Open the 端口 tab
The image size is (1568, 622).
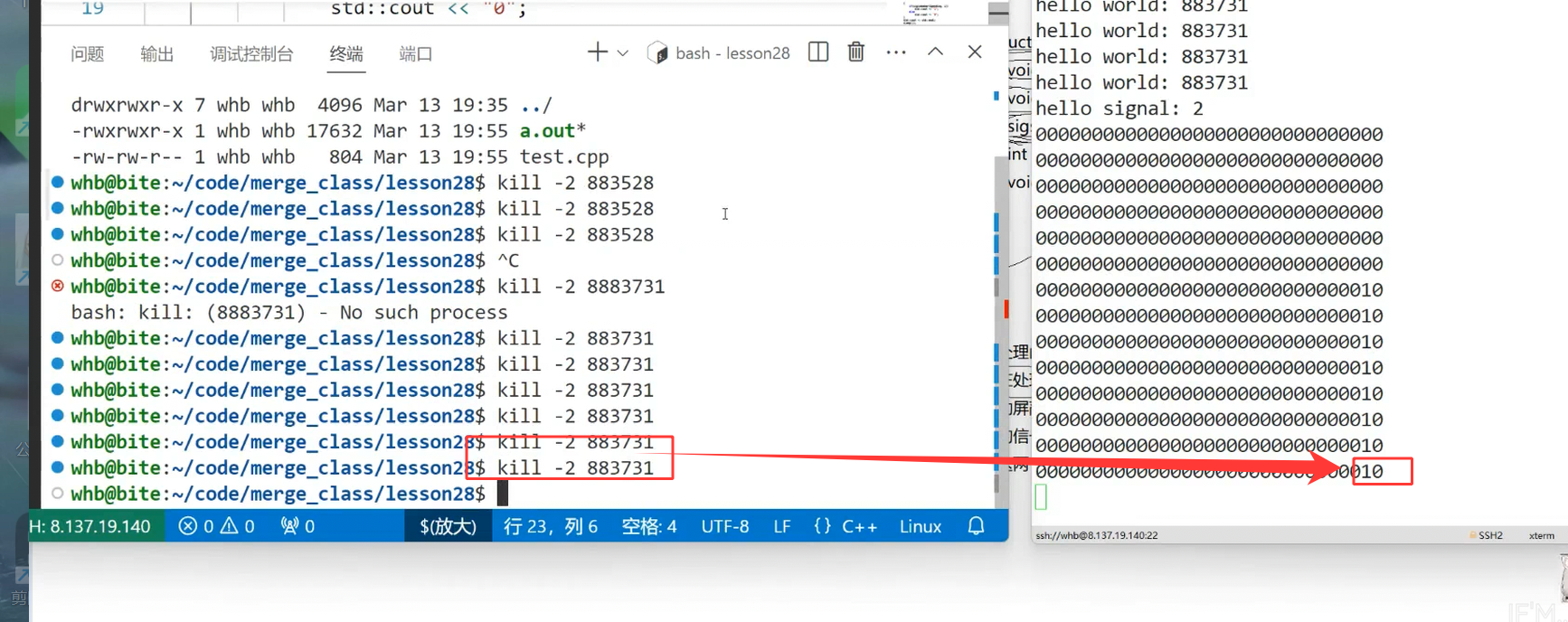416,54
